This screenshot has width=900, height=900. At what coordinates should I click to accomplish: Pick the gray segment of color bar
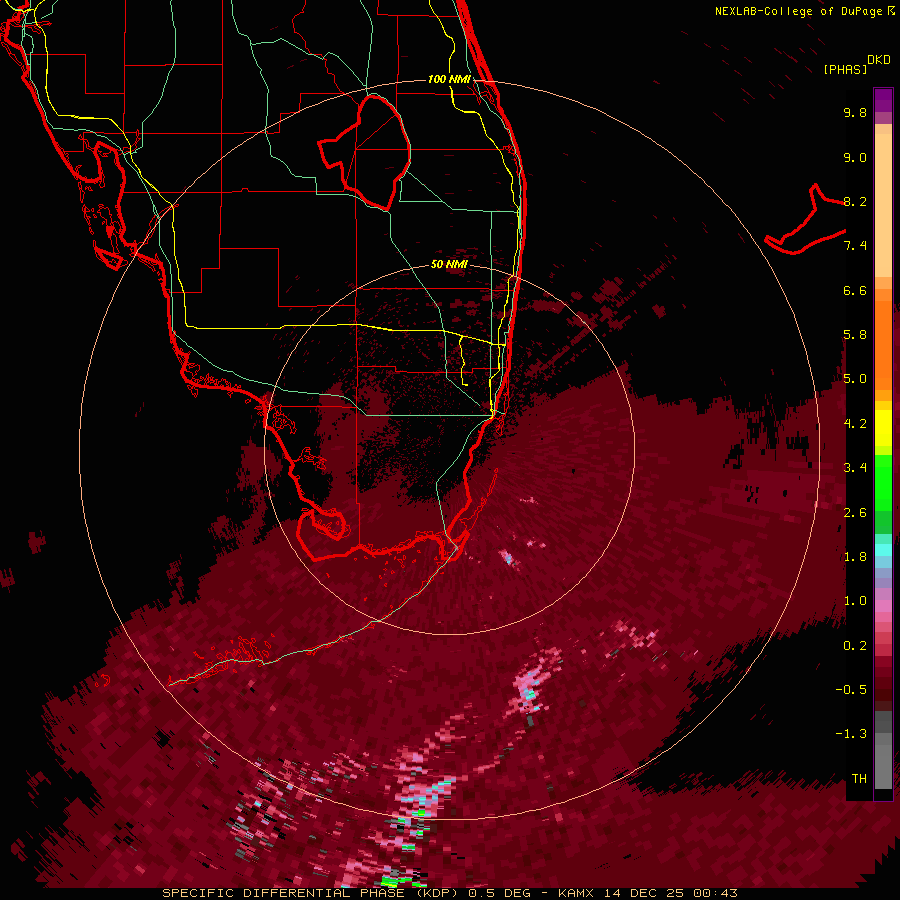[883, 752]
